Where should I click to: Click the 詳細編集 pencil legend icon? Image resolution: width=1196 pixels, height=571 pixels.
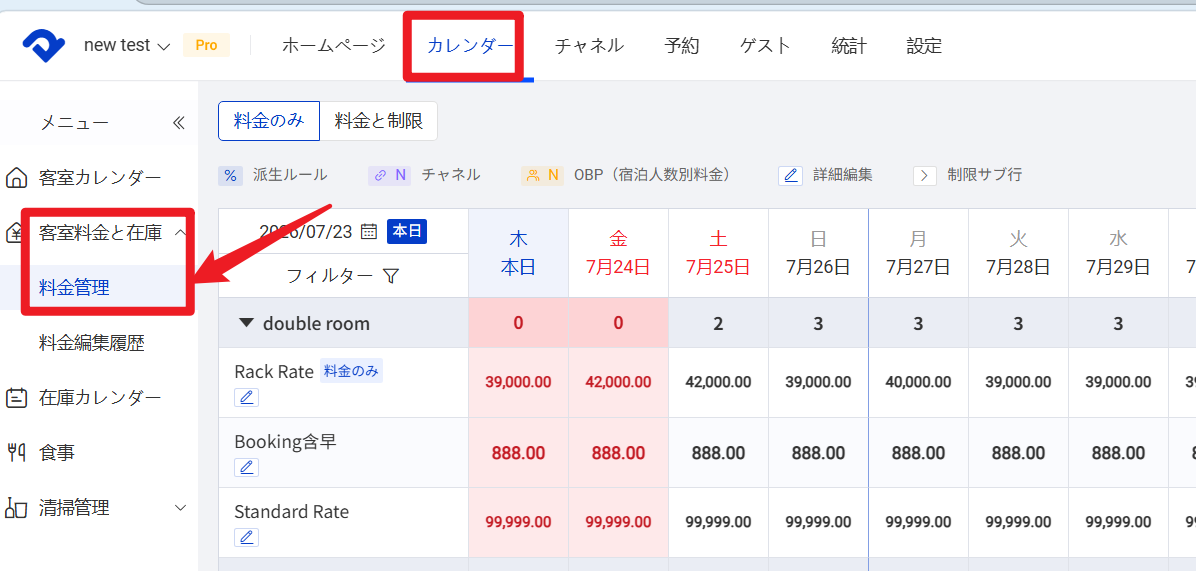791,175
